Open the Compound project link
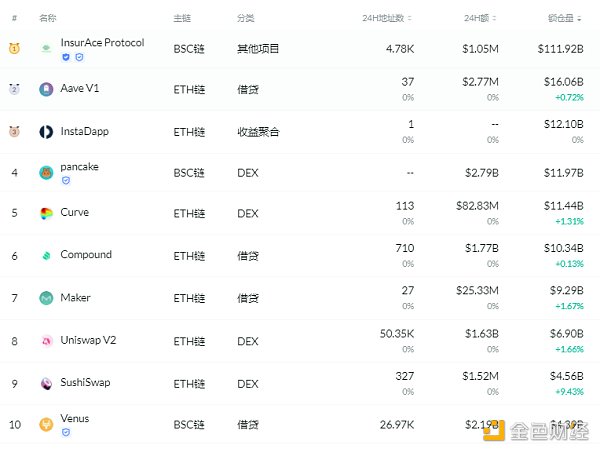Screen dimensions: 600x452 click(86, 255)
